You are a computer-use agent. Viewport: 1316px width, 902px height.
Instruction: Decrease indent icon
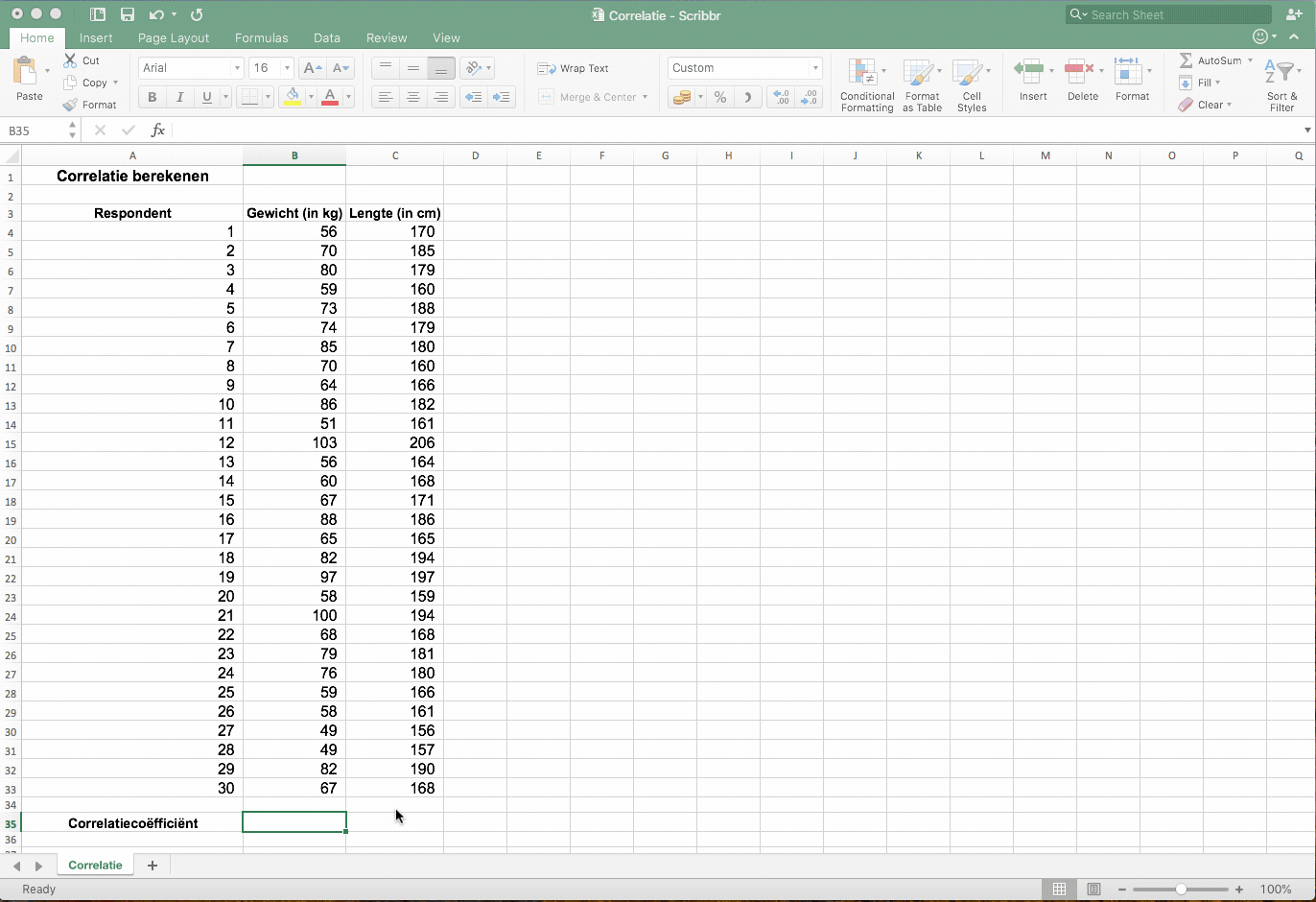[473, 97]
